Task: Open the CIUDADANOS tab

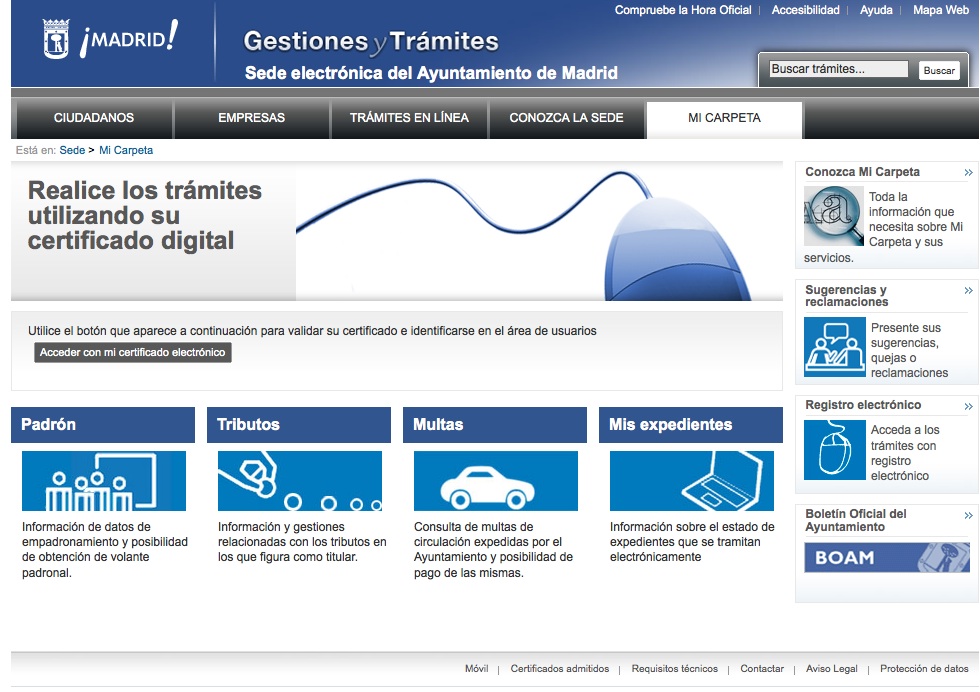Action: pyautogui.click(x=93, y=118)
